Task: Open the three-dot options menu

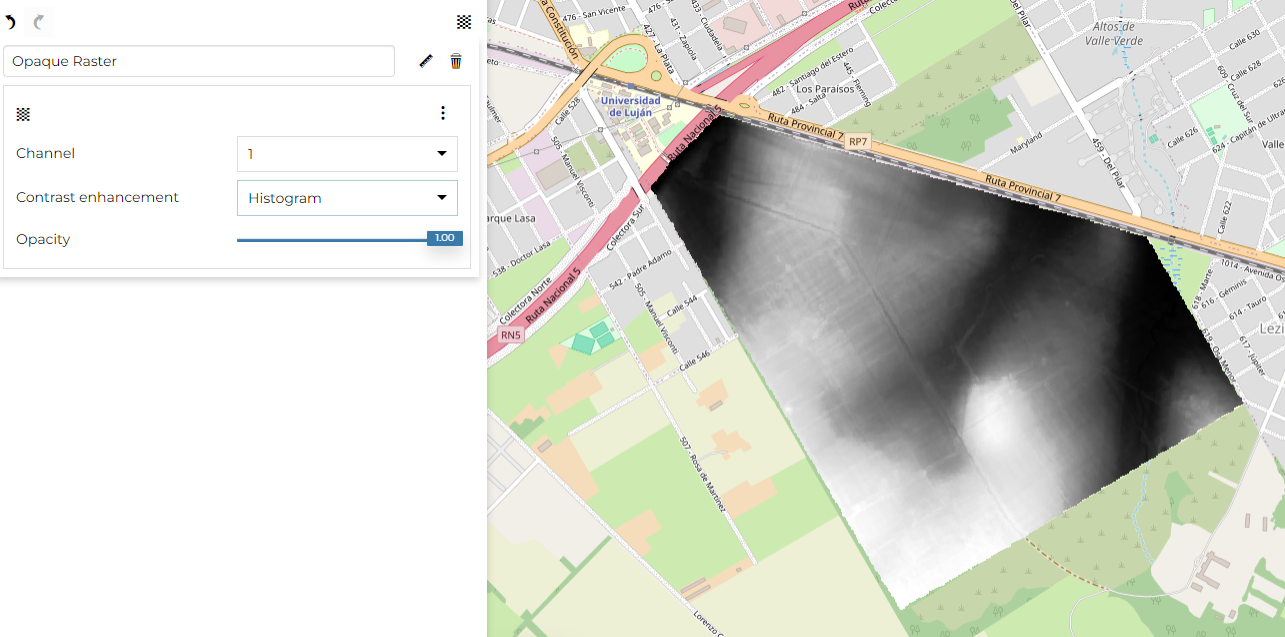Action: point(443,114)
